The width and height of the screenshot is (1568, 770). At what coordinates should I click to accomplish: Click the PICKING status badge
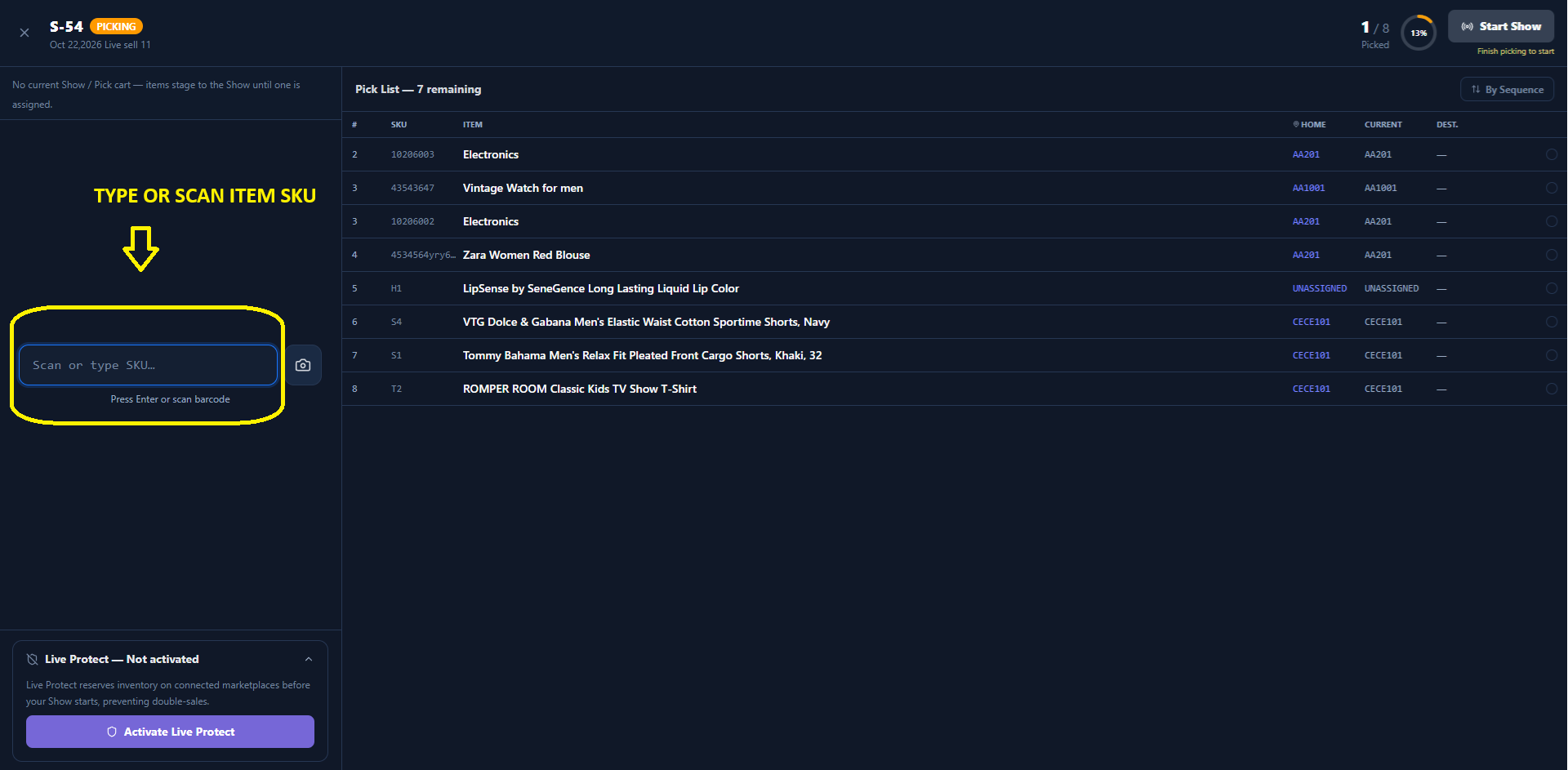[116, 26]
